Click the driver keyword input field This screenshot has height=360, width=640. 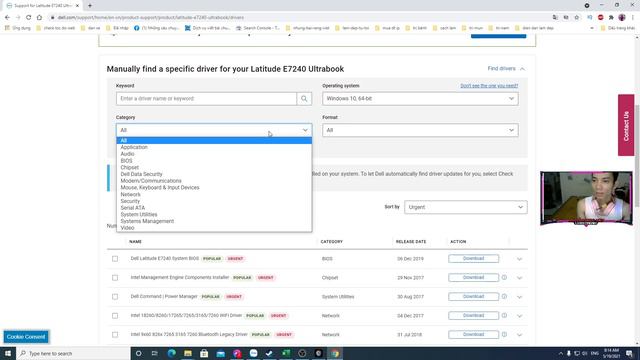206,98
